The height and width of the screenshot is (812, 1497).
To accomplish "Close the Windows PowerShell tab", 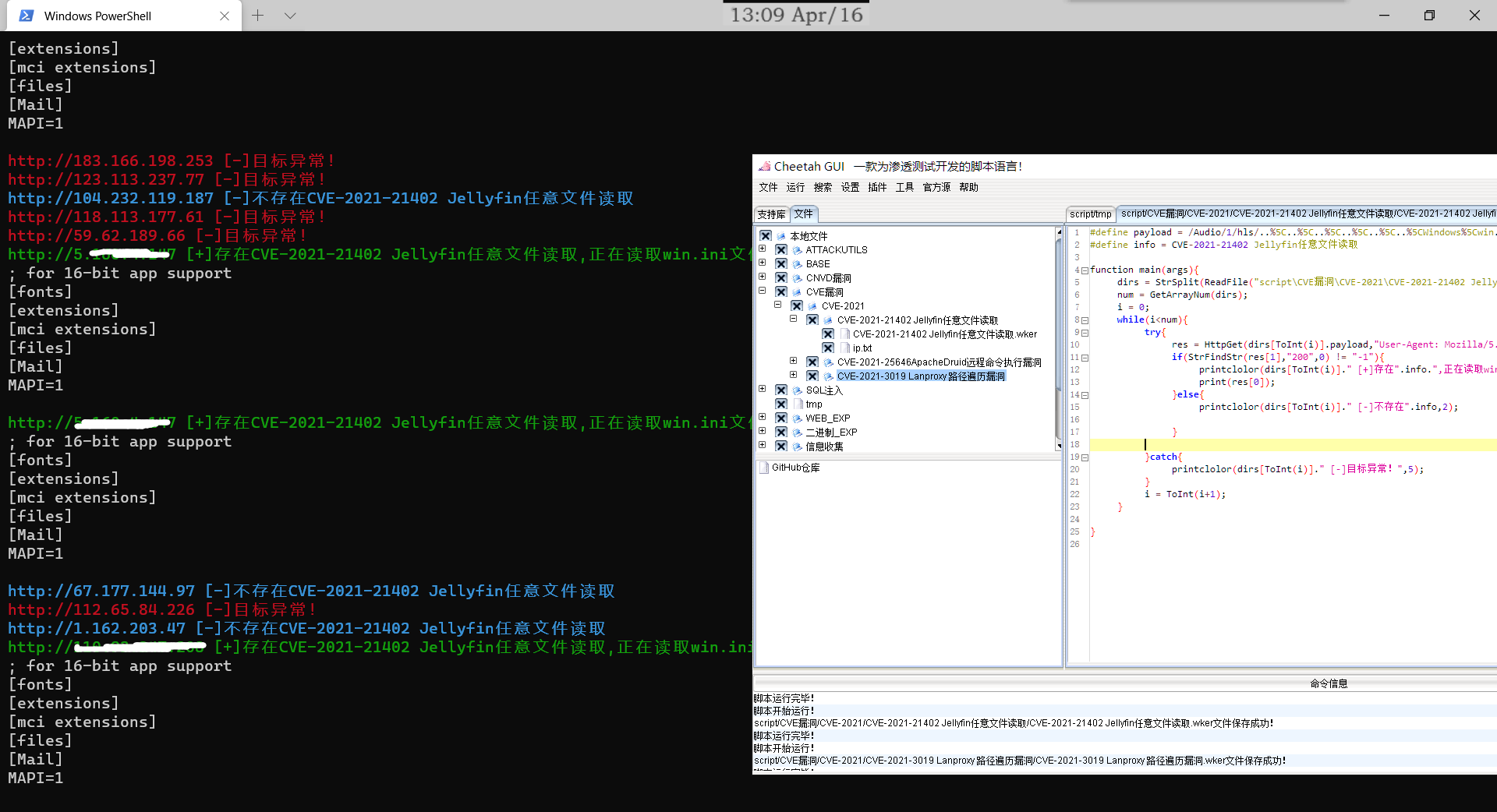I will [x=225, y=16].
